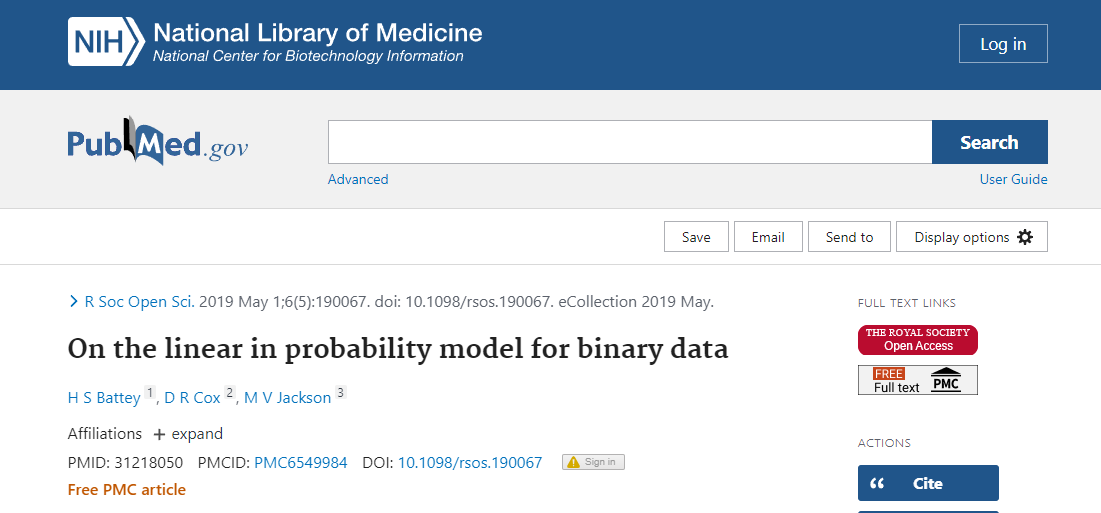This screenshot has width=1101, height=513.
Task: Open the Free Full text PMC badge
Action: tap(917, 380)
